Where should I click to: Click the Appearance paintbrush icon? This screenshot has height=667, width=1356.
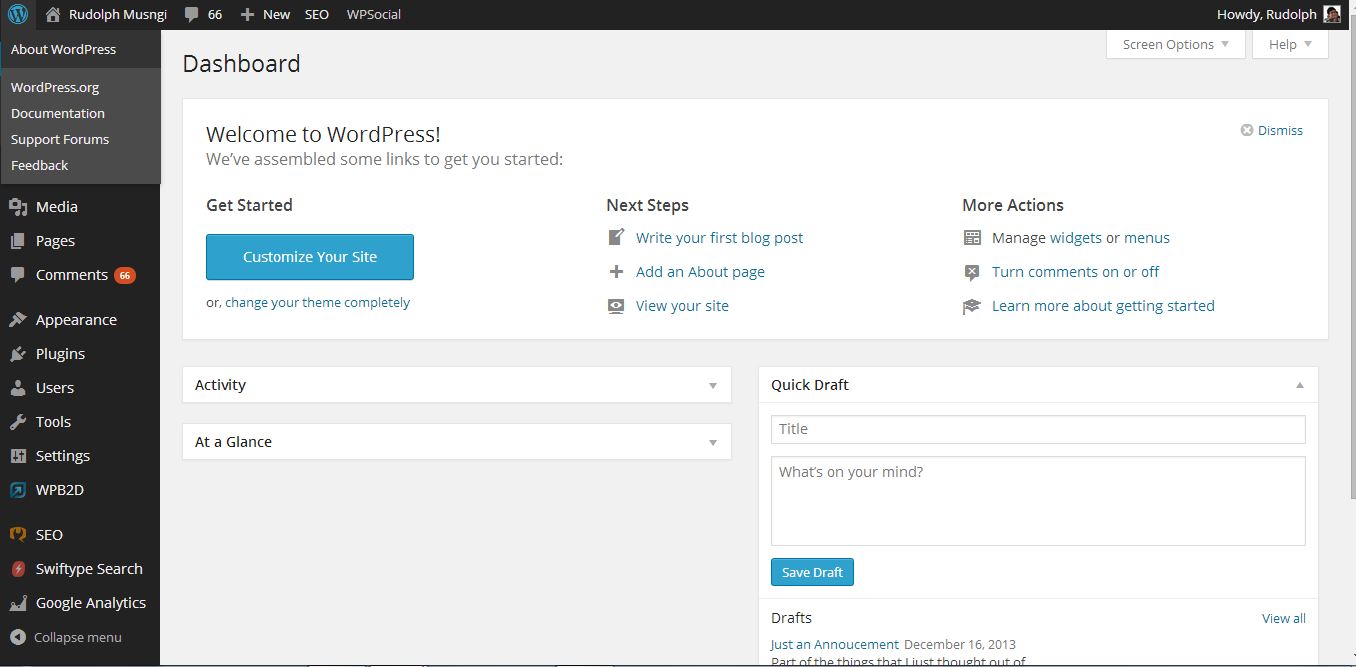[x=18, y=320]
